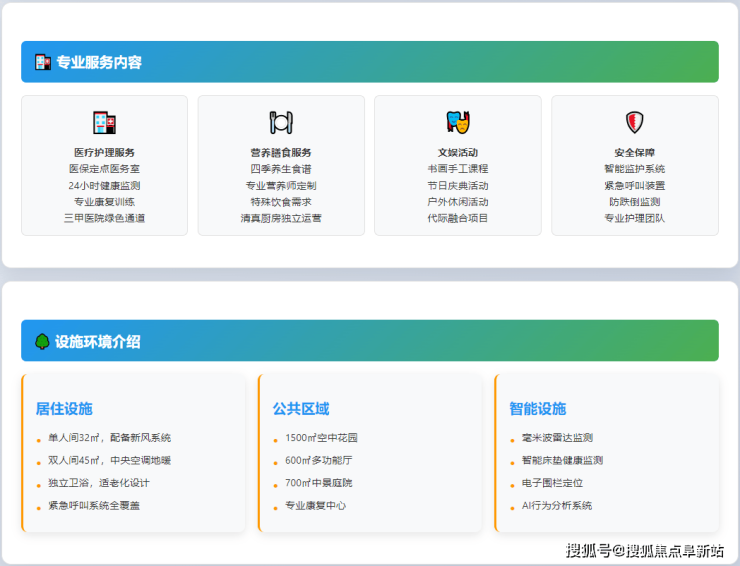Click the 紧急呼叫装置 item
This screenshot has width=740, height=566.
pos(634,186)
